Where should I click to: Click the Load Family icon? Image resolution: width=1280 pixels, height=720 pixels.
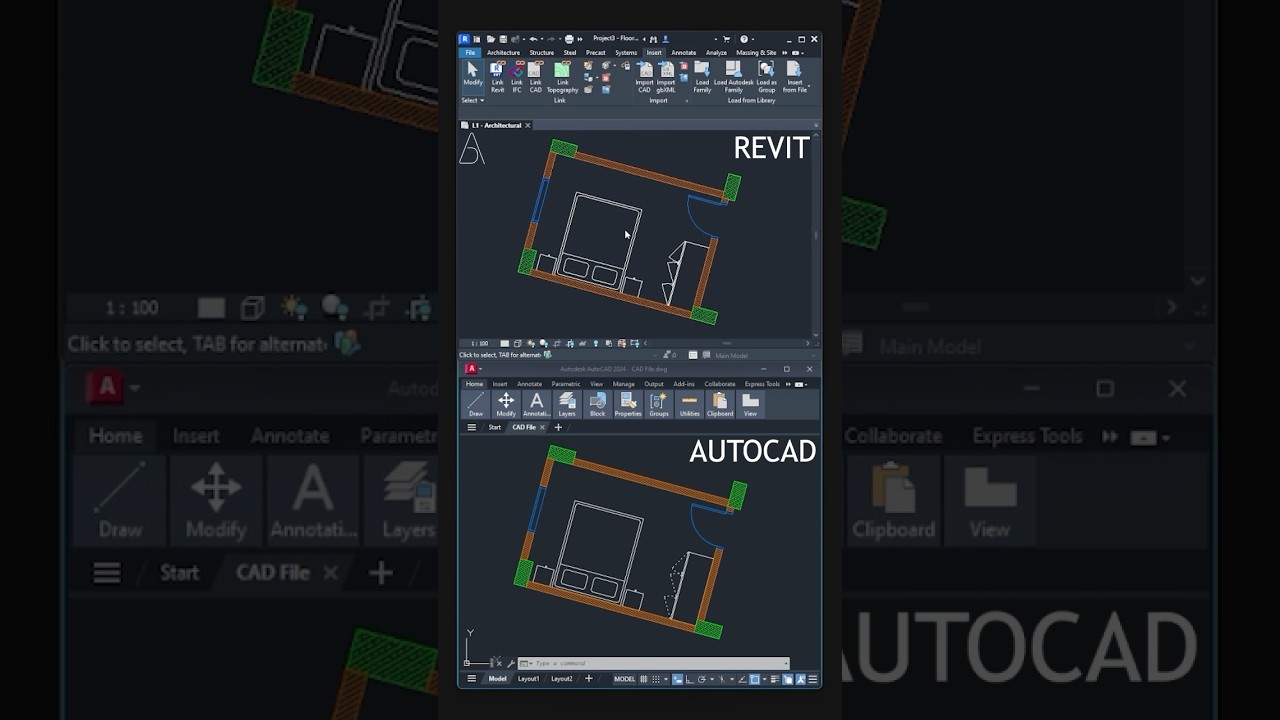pos(702,76)
